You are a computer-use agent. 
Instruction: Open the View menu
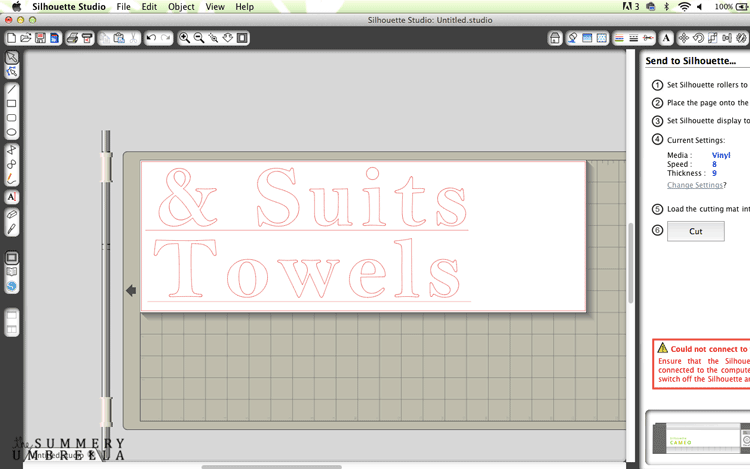215,7
